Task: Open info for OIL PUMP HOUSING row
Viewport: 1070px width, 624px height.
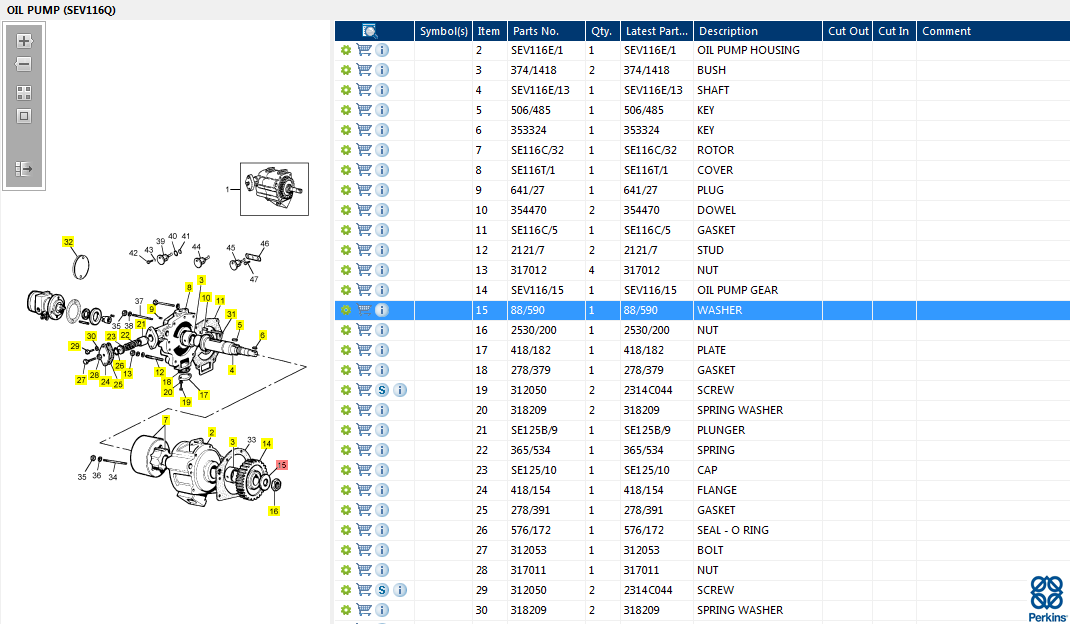Action: click(x=382, y=50)
